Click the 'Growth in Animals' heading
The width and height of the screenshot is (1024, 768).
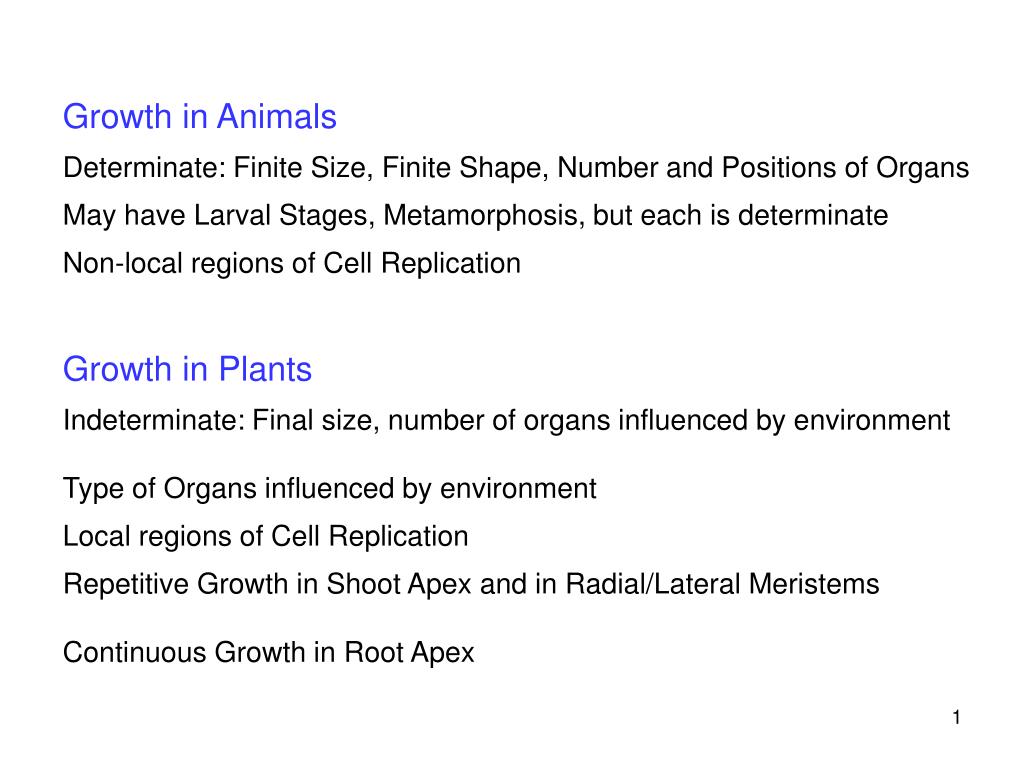[x=200, y=117]
